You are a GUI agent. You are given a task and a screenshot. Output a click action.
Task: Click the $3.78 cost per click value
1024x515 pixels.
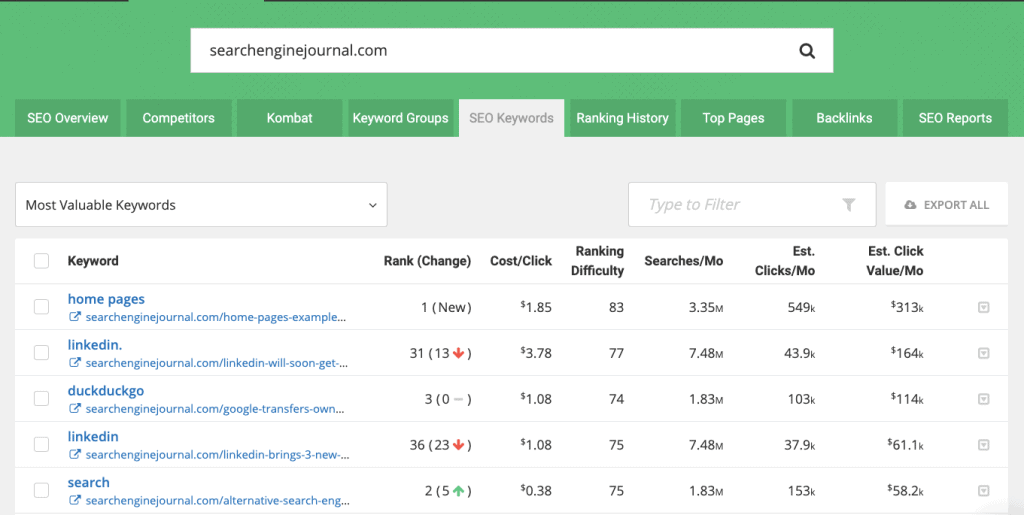tap(536, 353)
